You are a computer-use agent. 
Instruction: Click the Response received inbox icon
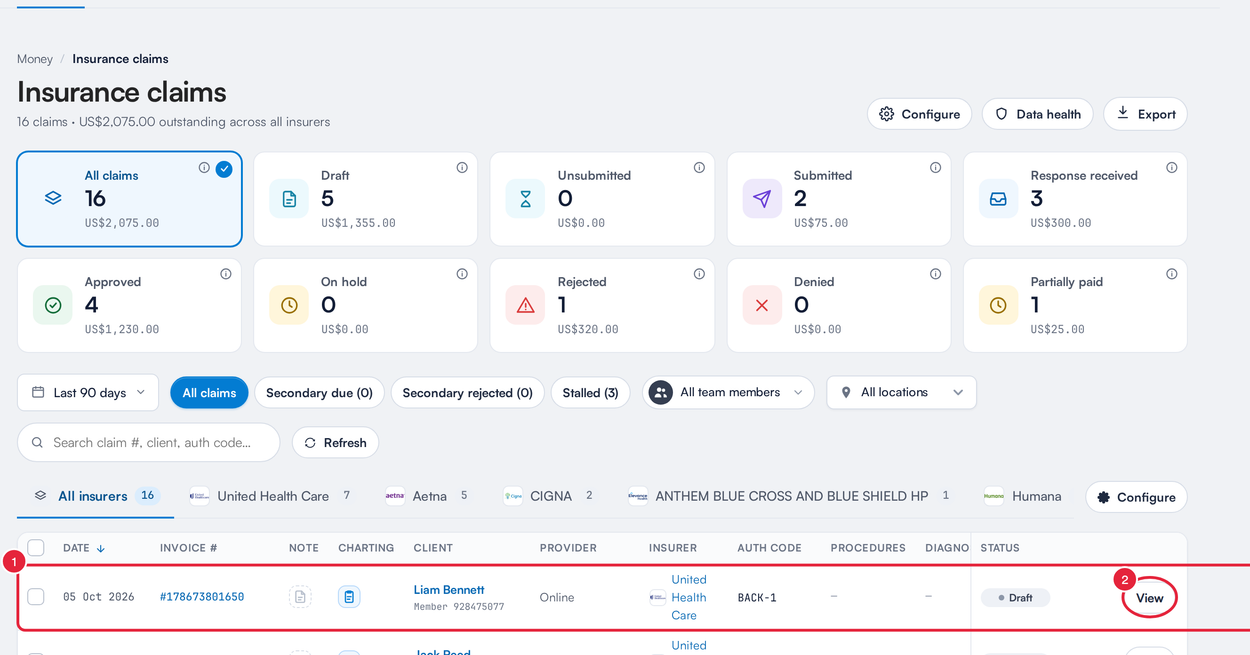tap(998, 199)
